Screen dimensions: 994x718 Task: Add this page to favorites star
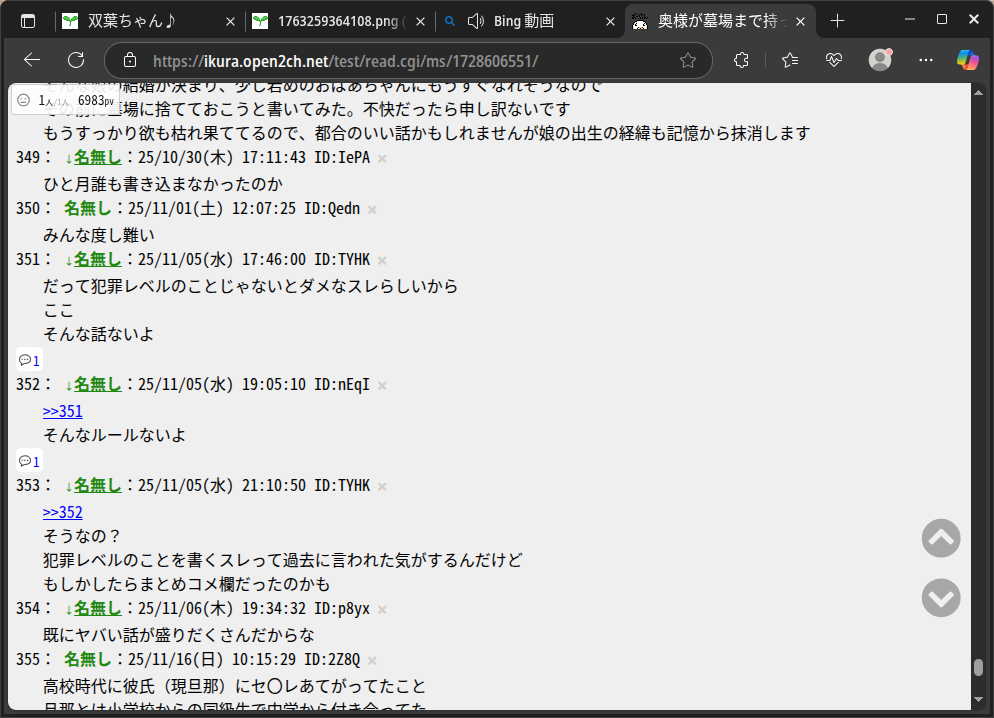tap(688, 60)
